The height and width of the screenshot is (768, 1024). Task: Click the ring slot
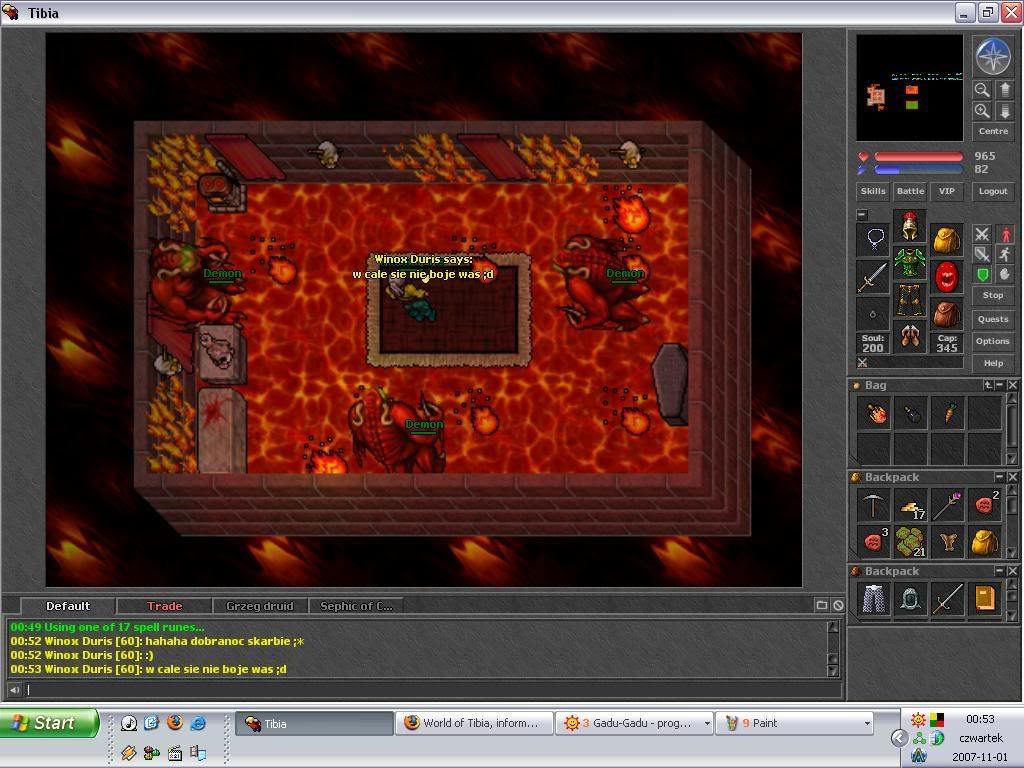[873, 315]
